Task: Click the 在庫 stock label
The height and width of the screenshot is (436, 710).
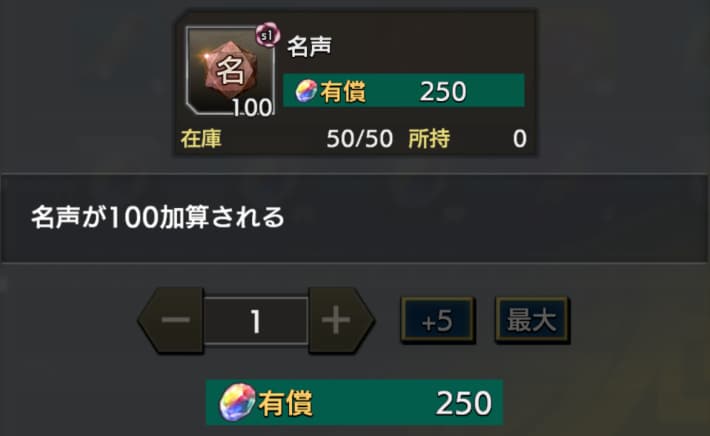Action: [x=201, y=139]
